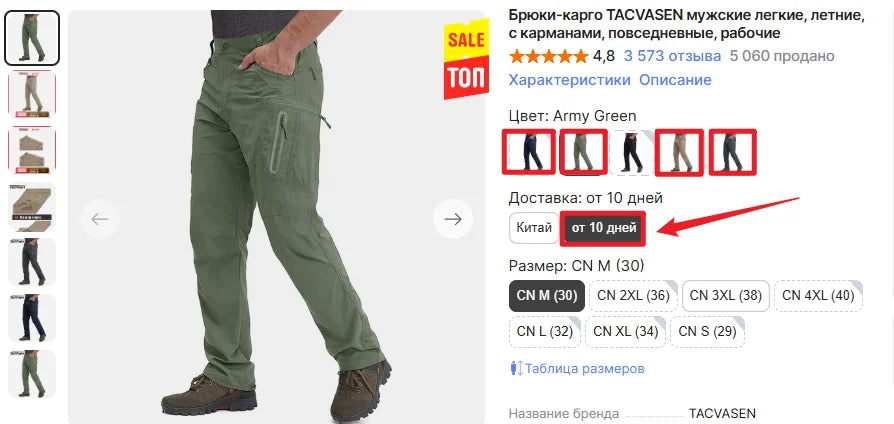Click the SALE ТОП badge
This screenshot has width=894, height=424.
tap(466, 60)
